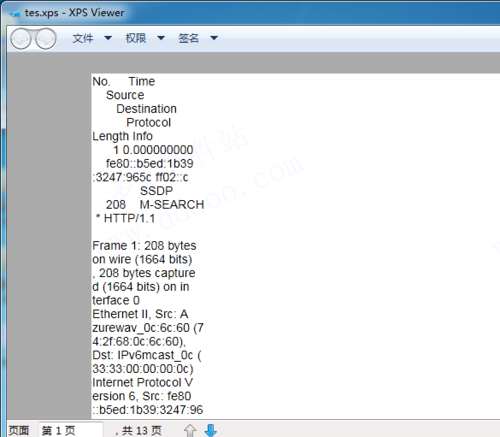
Task: Click the 'Ethernet II, Src: A' line
Action: coord(140,314)
